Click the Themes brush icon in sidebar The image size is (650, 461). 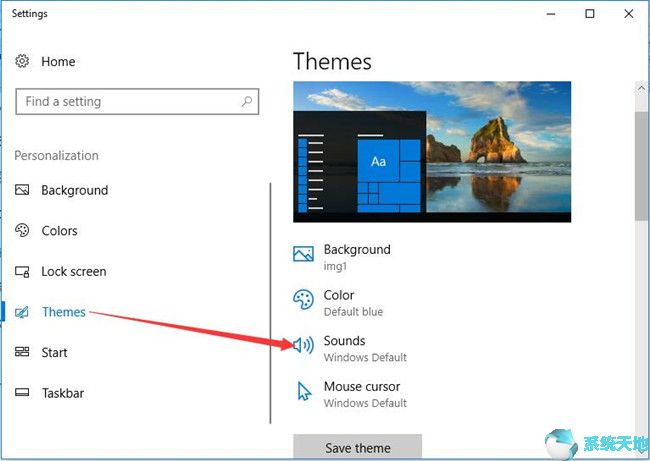click(22, 312)
